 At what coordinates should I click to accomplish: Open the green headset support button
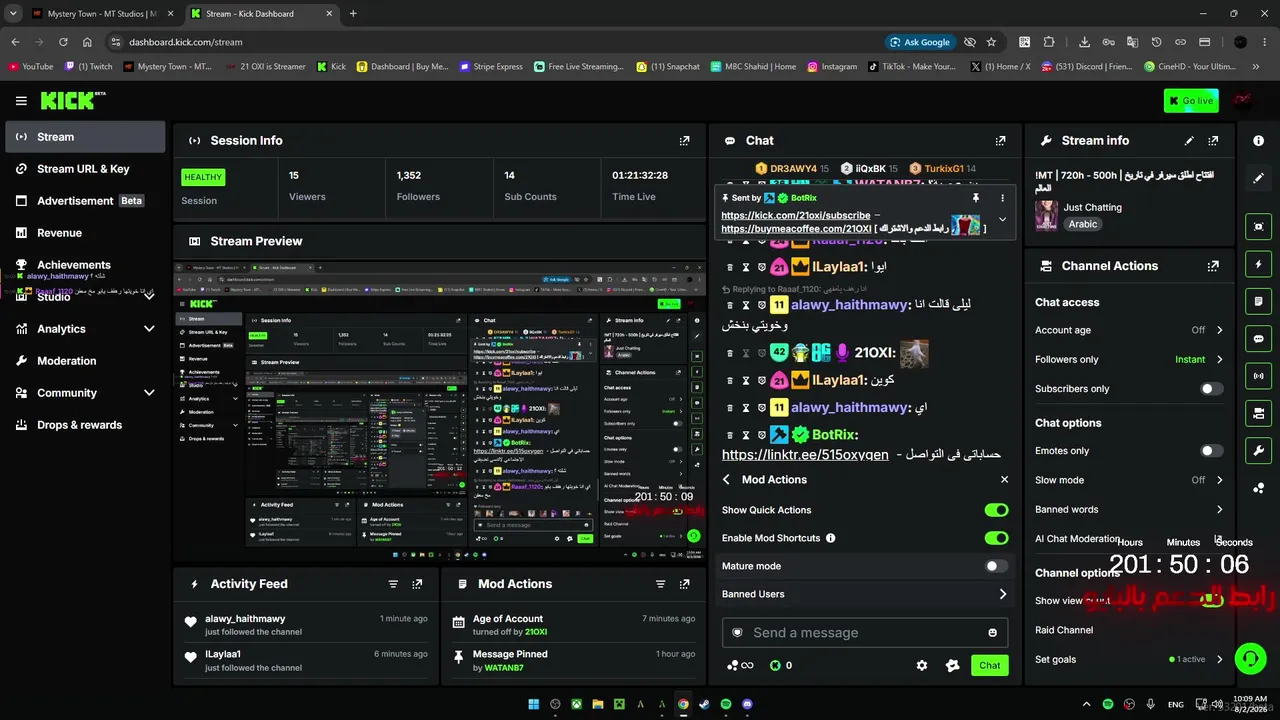tap(1250, 659)
